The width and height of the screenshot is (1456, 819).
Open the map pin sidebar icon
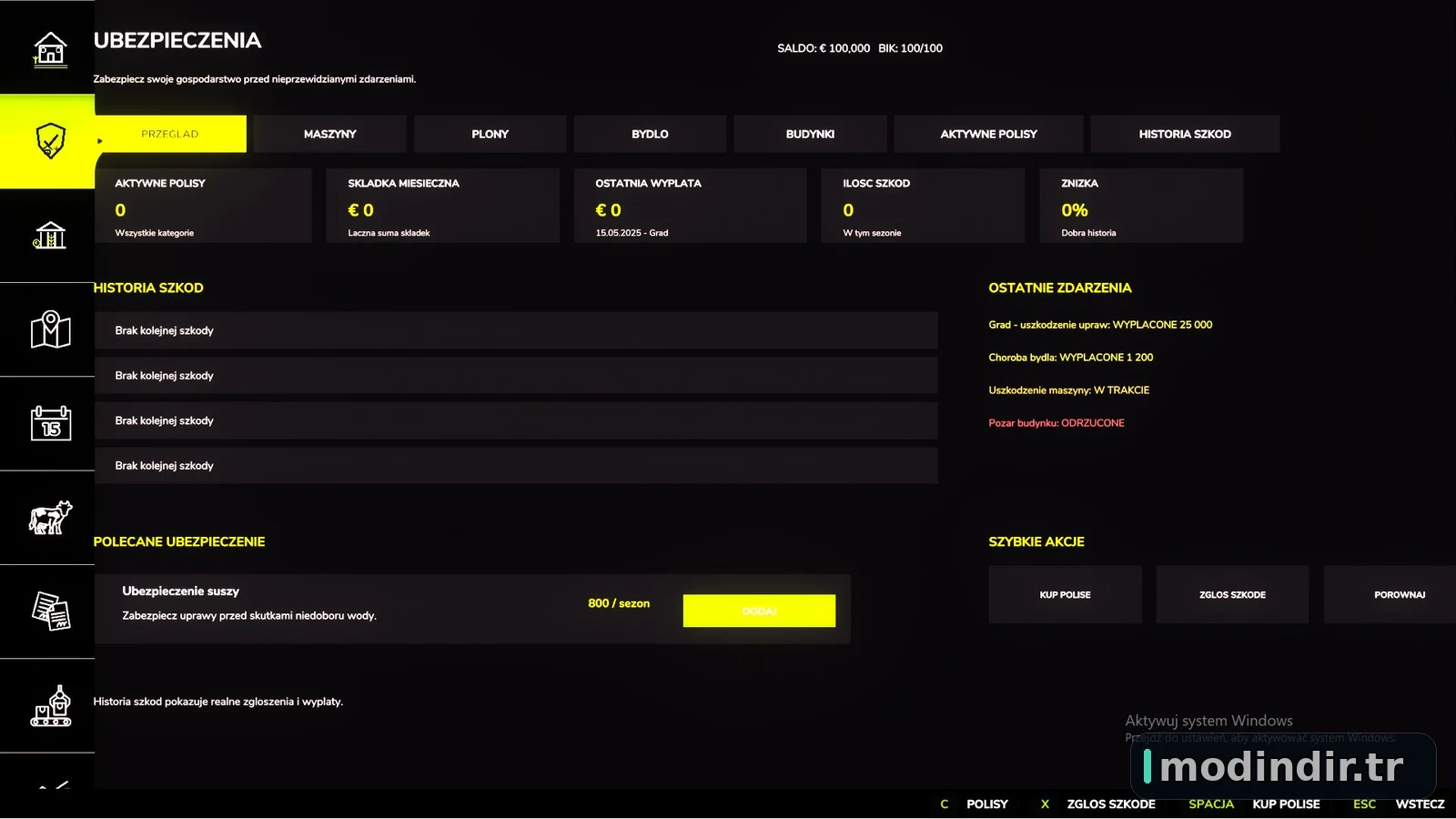tap(50, 329)
